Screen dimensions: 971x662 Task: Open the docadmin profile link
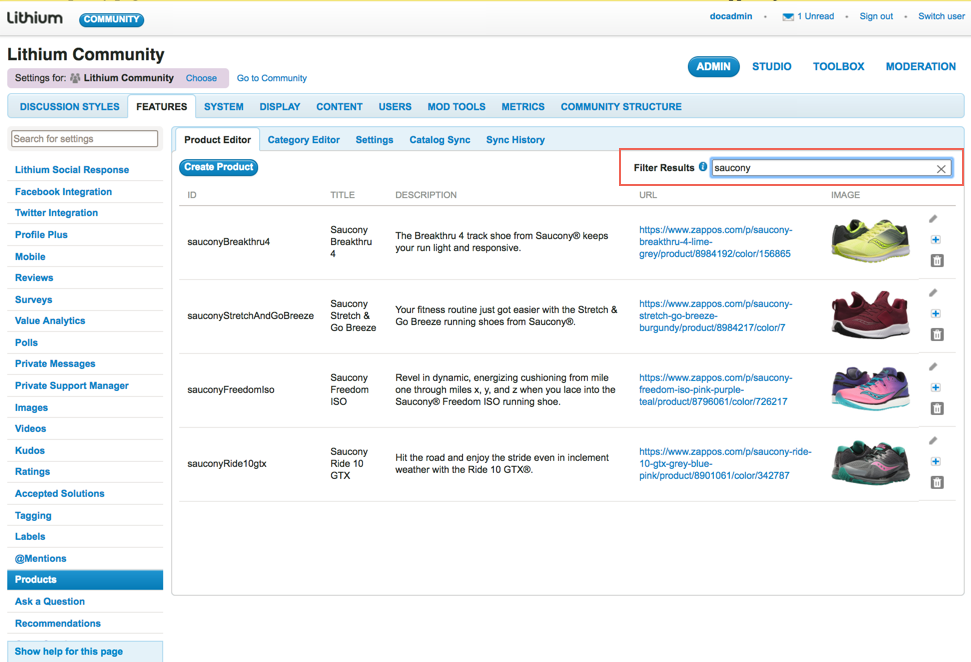(x=731, y=16)
